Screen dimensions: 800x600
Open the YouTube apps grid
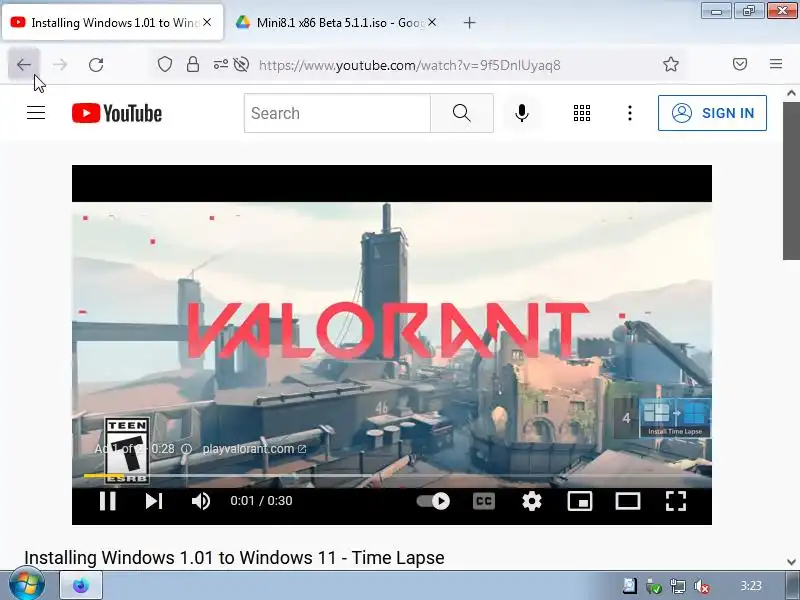click(582, 113)
